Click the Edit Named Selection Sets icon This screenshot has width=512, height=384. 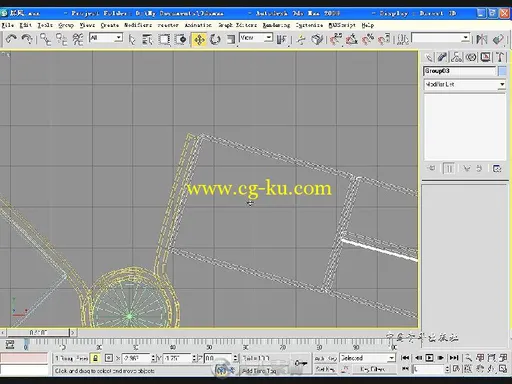(x=403, y=39)
